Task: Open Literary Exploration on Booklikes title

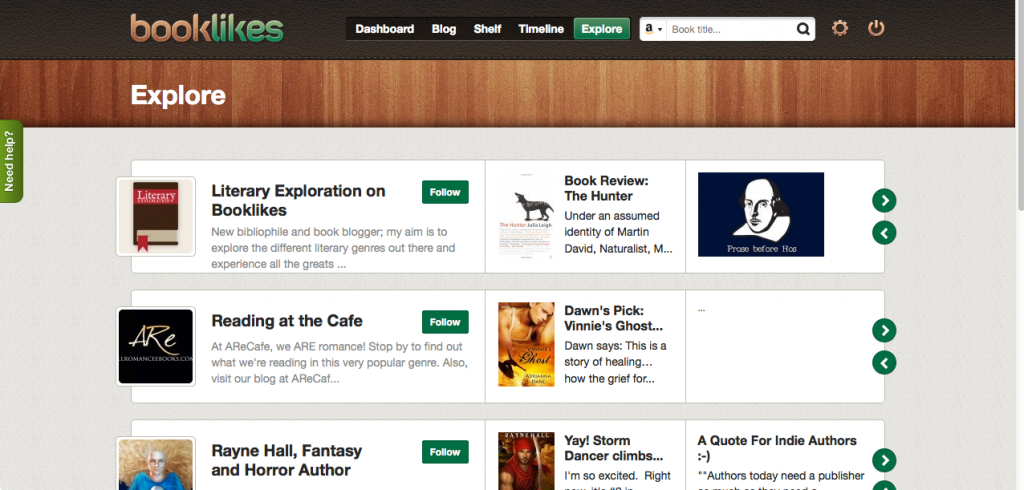Action: (x=298, y=201)
